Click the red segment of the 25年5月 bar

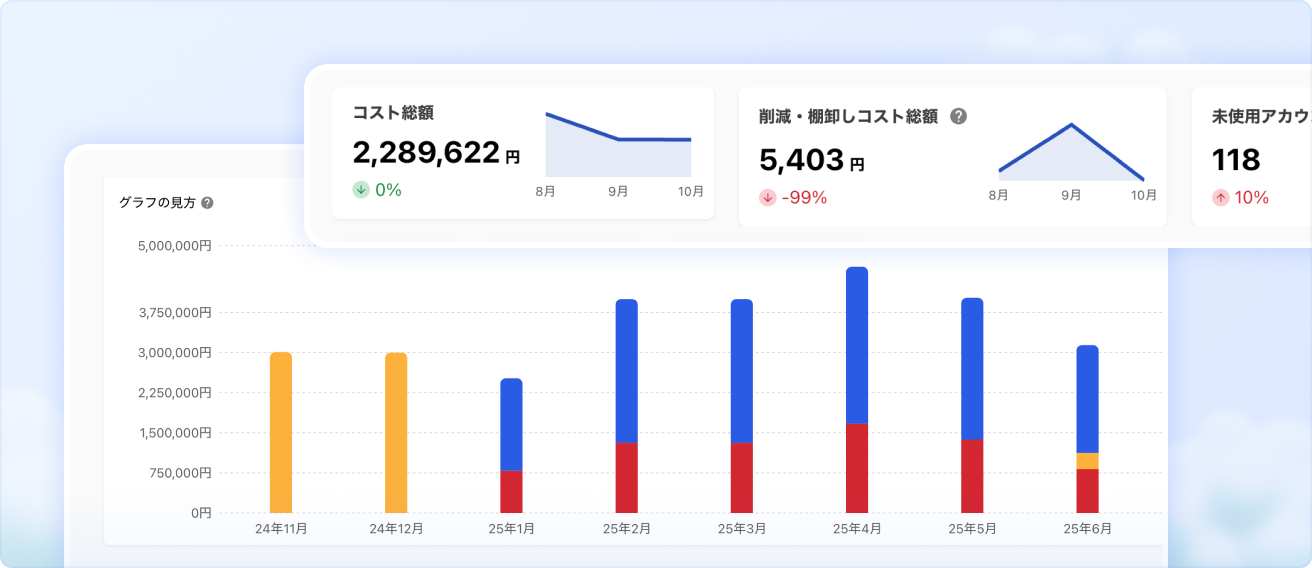pyautogui.click(x=972, y=476)
